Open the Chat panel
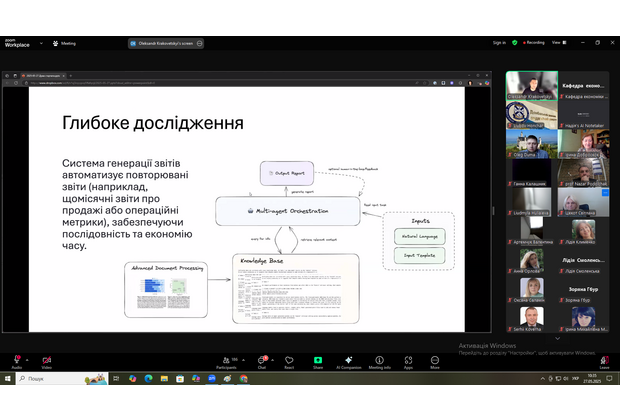 (x=262, y=360)
